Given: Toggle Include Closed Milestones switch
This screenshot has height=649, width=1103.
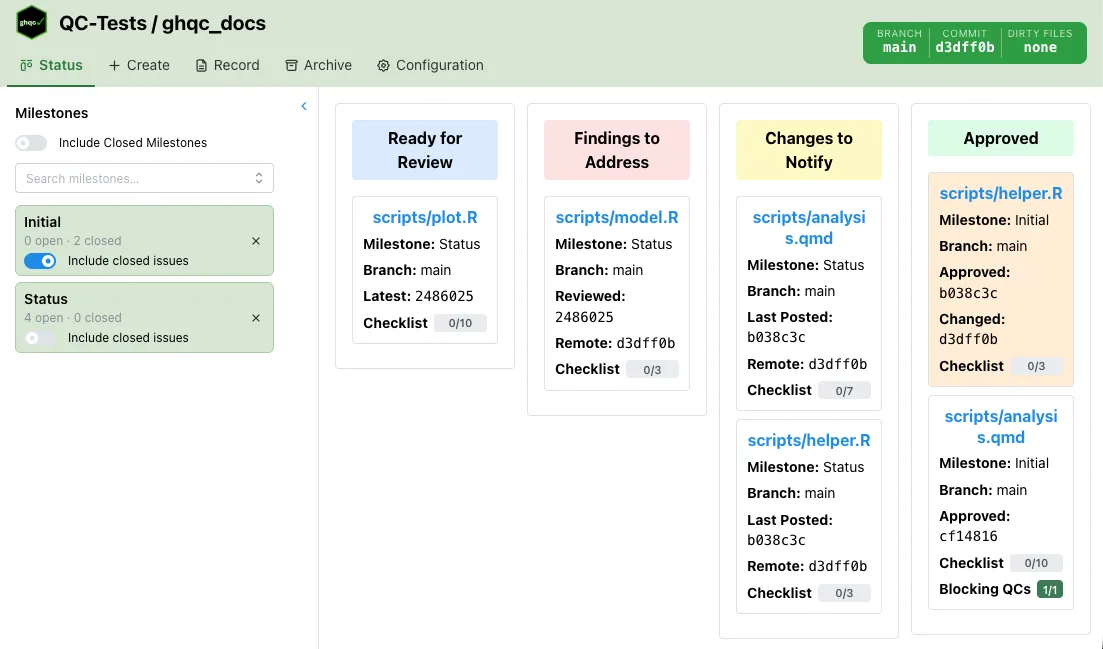Looking at the screenshot, I should tap(31, 143).
